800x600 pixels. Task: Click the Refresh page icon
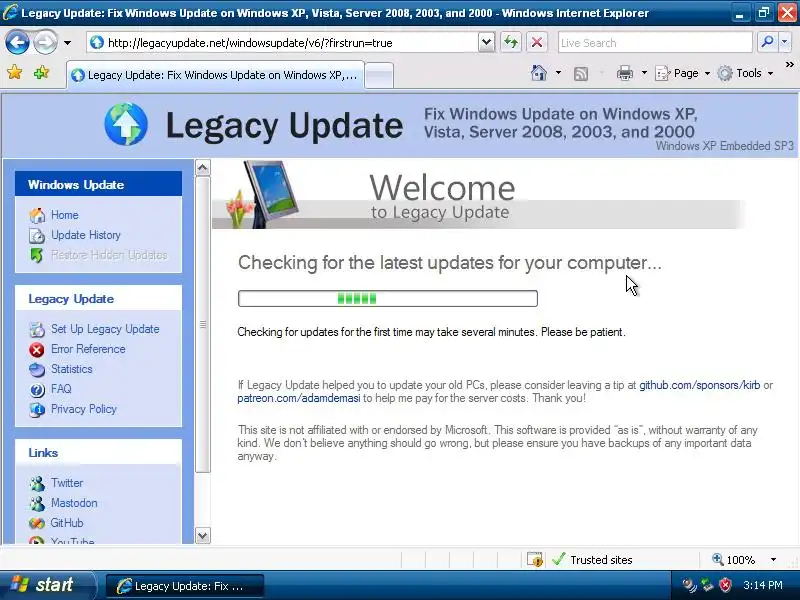pos(511,42)
